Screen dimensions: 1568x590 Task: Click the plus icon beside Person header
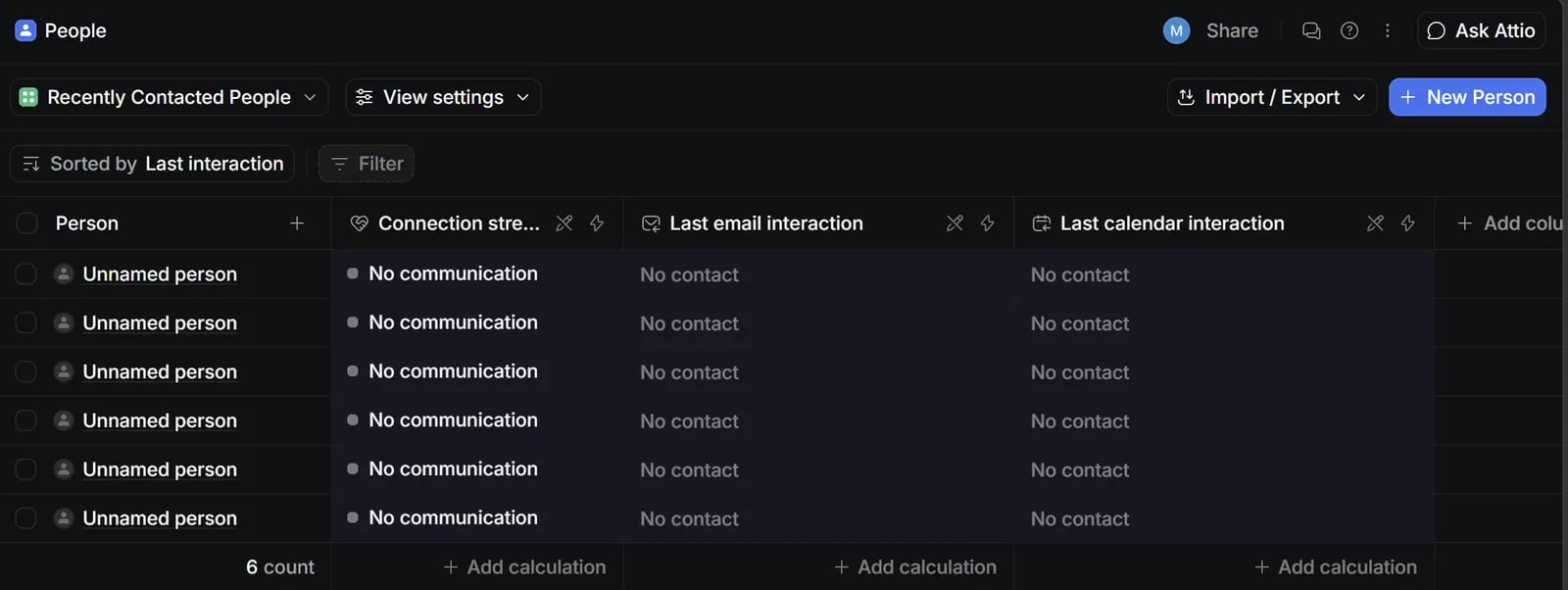coord(297,223)
